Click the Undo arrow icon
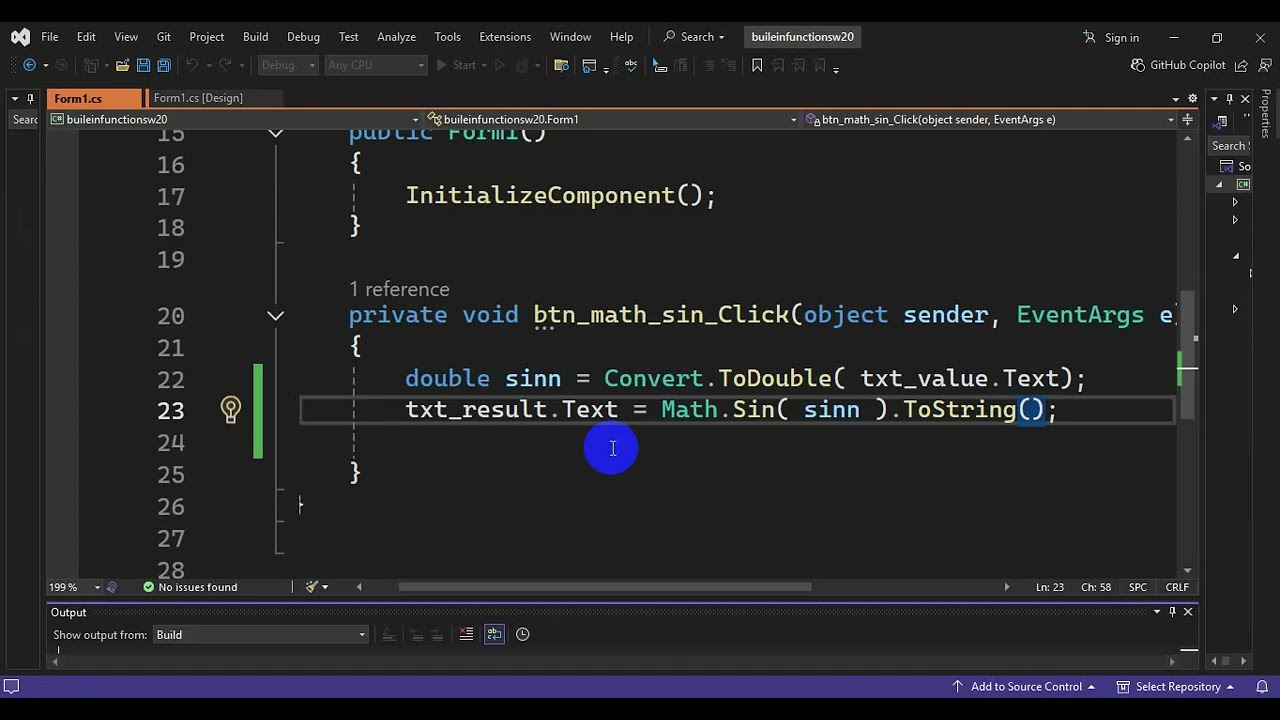This screenshot has height=720, width=1280. 190,65
